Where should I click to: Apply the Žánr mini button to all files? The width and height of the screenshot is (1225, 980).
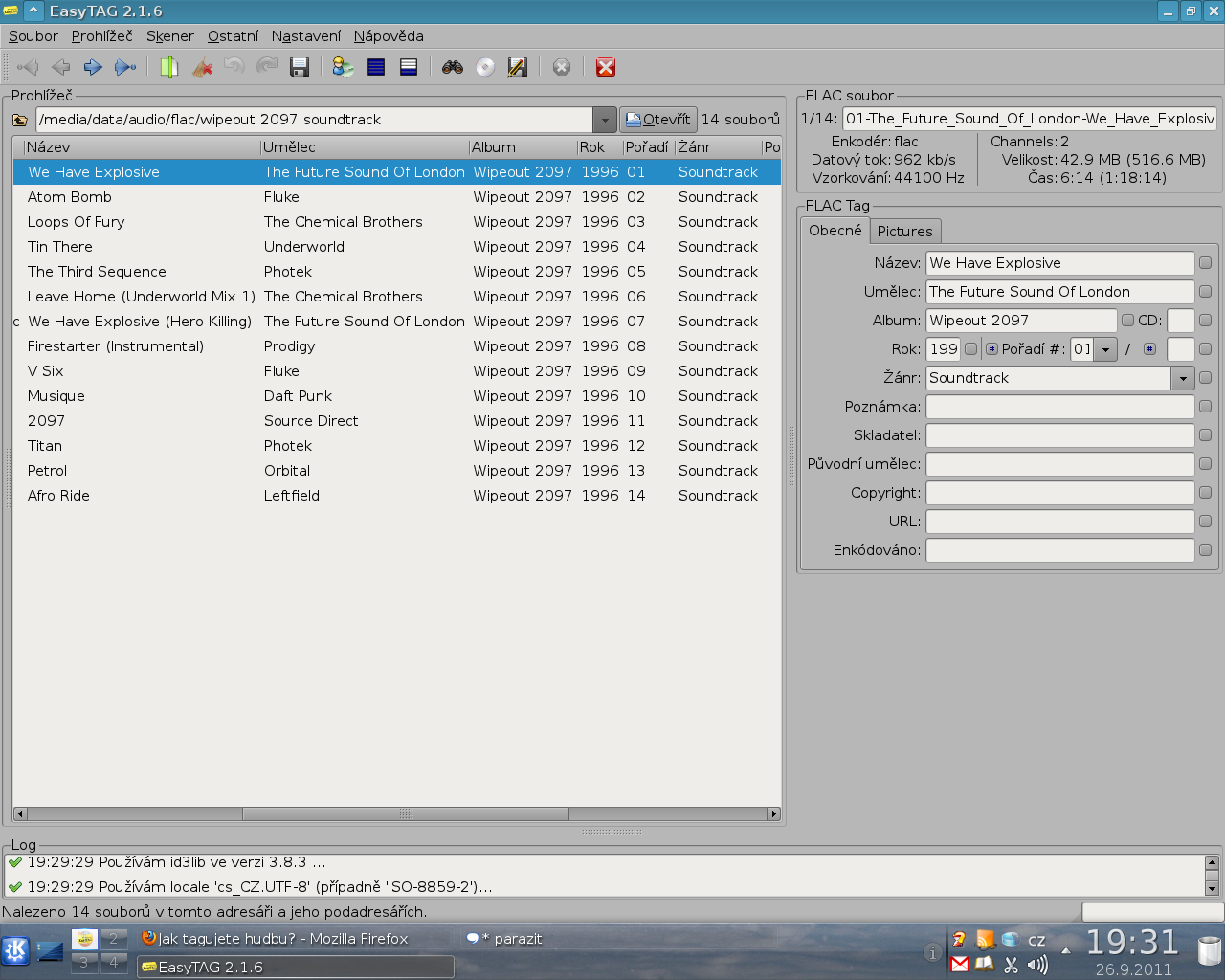pos(1205,378)
